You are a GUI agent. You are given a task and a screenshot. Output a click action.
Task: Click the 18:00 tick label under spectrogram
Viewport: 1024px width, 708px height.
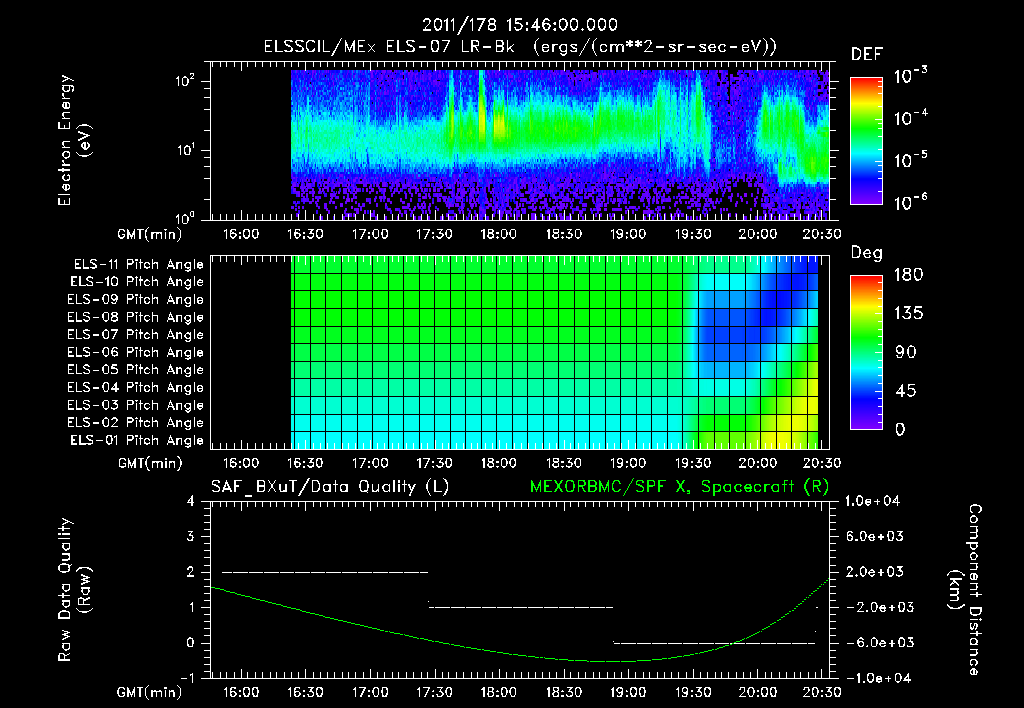pos(499,234)
